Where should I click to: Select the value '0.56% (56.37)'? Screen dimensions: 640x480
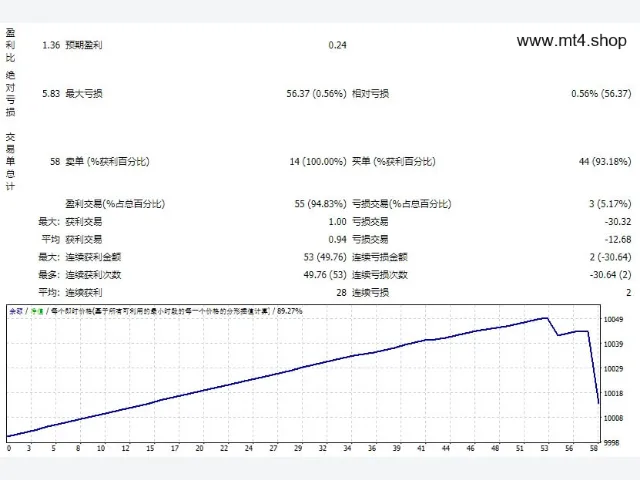point(601,93)
